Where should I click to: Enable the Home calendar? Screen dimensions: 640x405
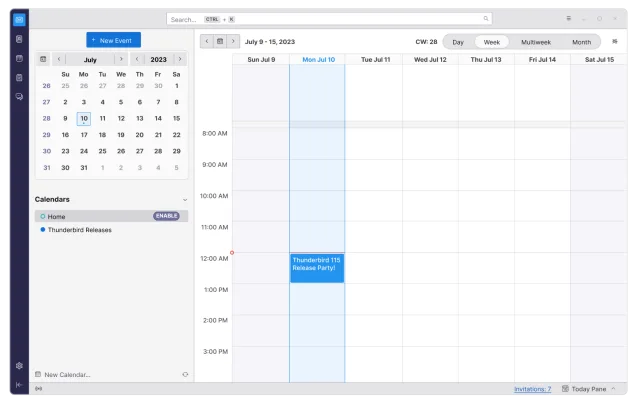167,216
